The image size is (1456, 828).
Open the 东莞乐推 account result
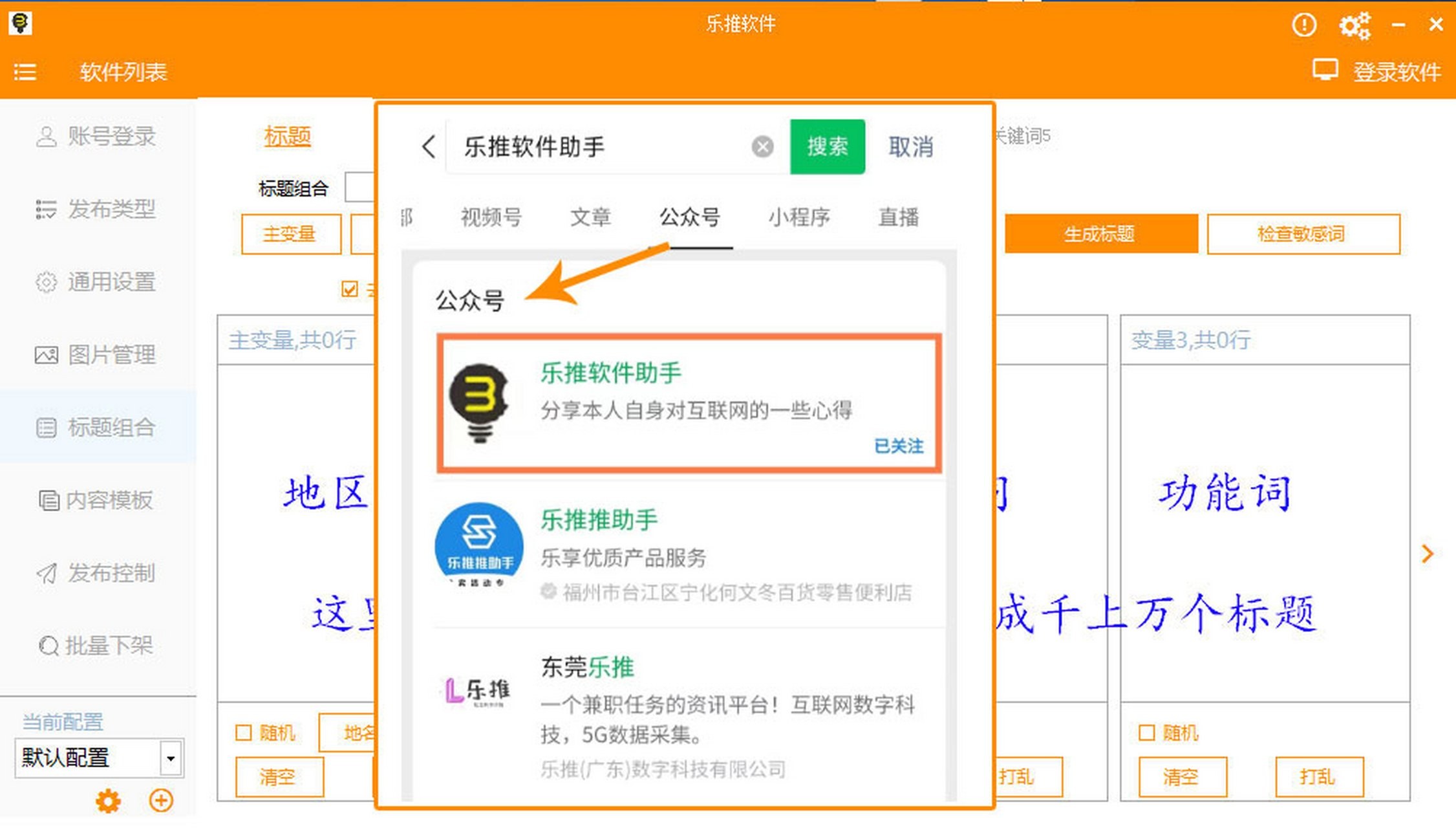point(689,717)
